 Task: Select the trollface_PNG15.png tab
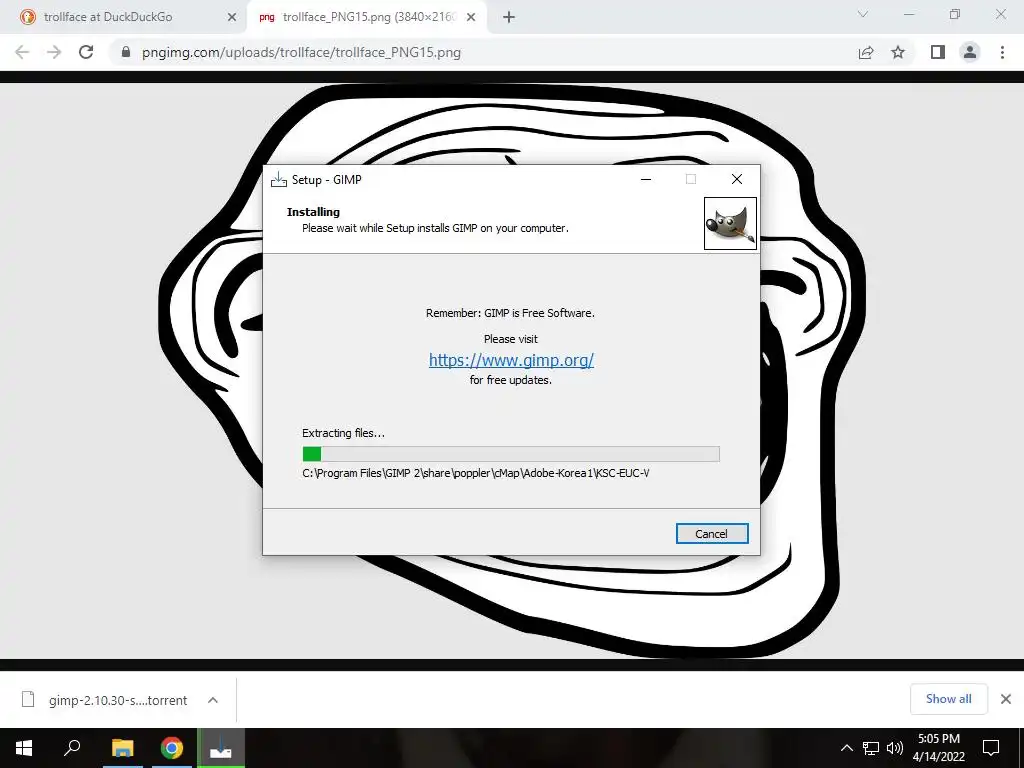(367, 17)
